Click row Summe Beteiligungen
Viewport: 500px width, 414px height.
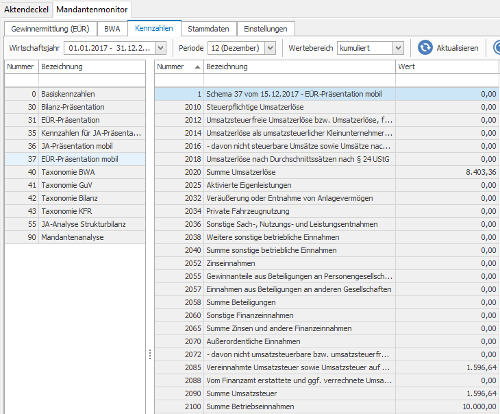coord(327,302)
